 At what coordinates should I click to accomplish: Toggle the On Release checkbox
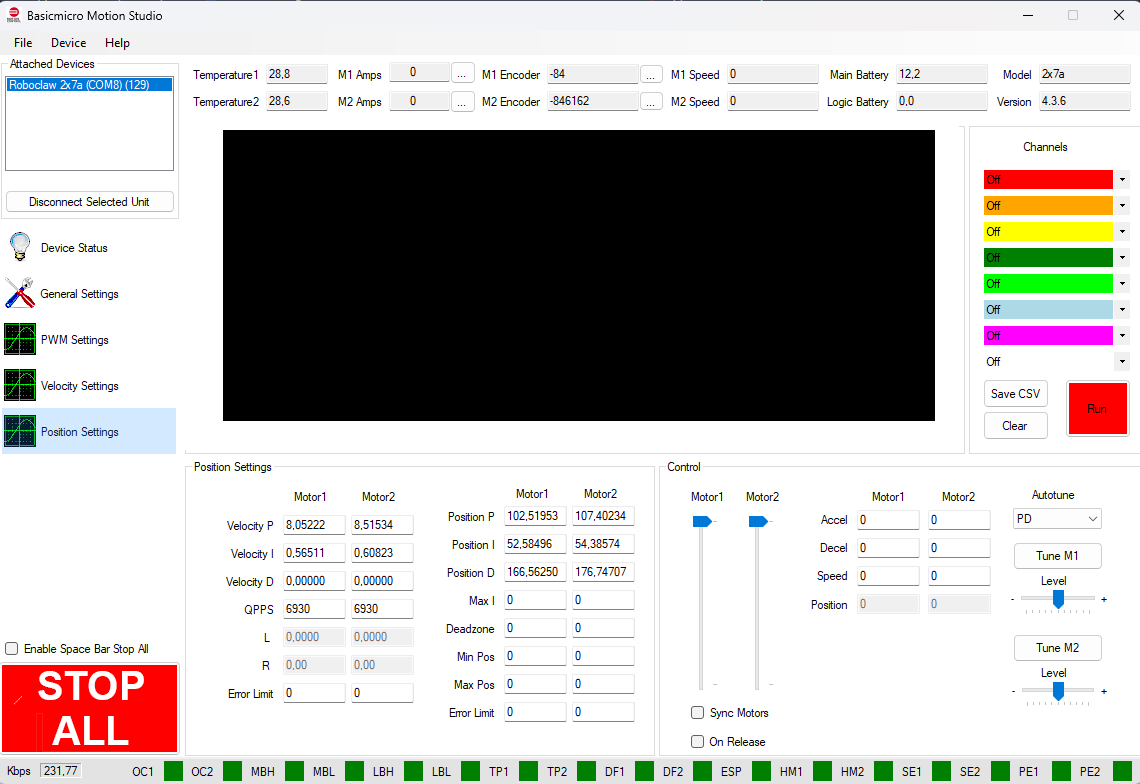pyautogui.click(x=698, y=742)
